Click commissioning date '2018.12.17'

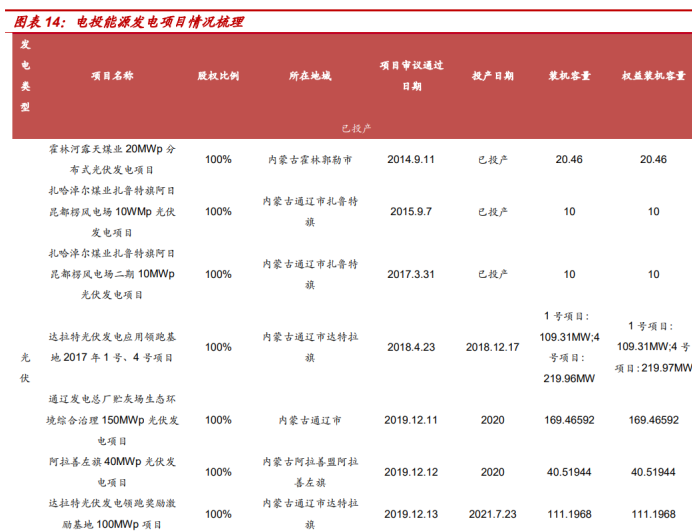point(493,347)
